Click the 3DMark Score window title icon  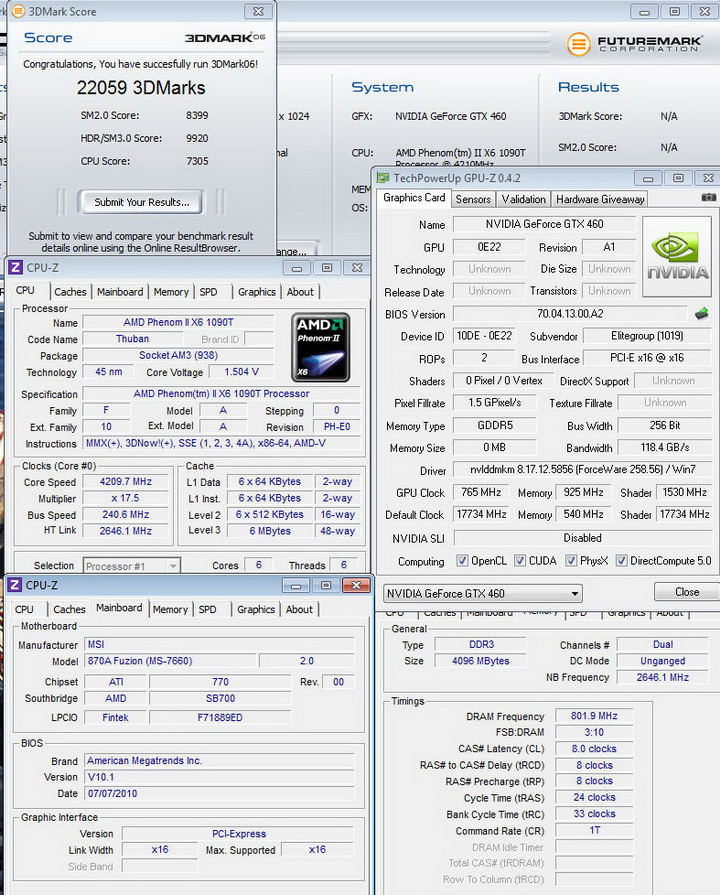[19, 11]
